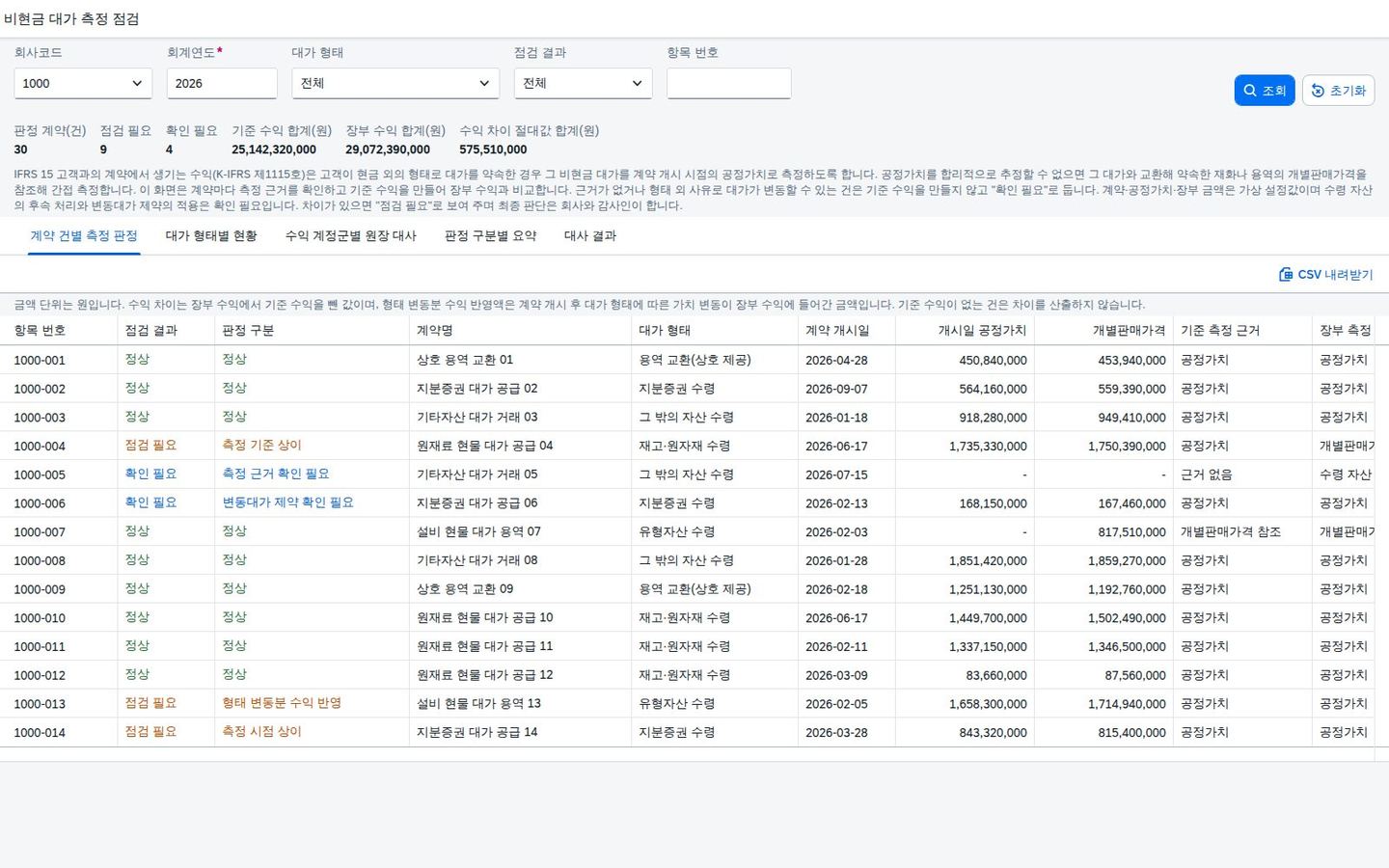Click item number 1000-001
Viewport: 1389px width, 868px height.
[x=40, y=360]
